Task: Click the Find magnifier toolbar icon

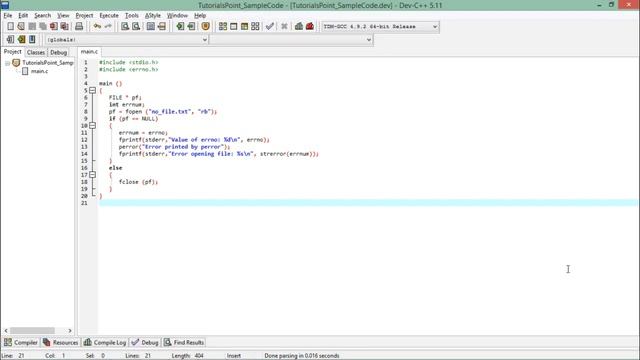Action: tap(125, 27)
